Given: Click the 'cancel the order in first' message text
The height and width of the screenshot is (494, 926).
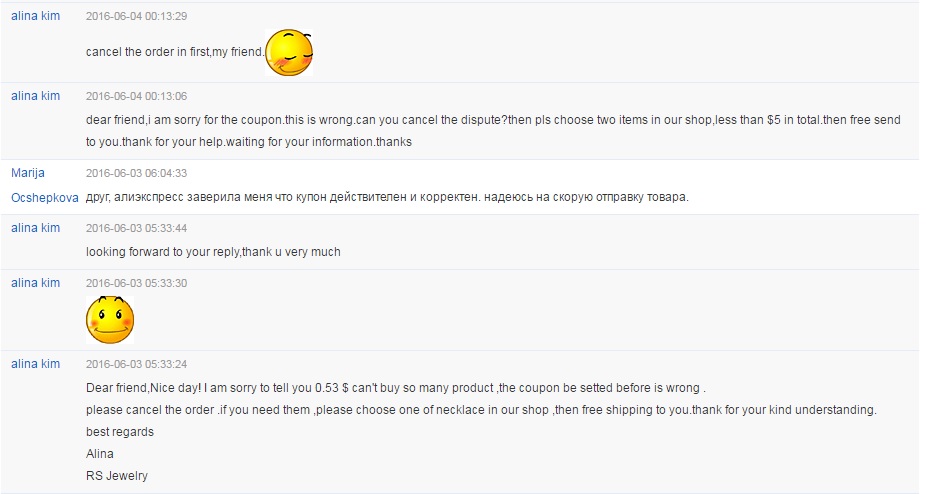Looking at the screenshot, I should click(175, 52).
